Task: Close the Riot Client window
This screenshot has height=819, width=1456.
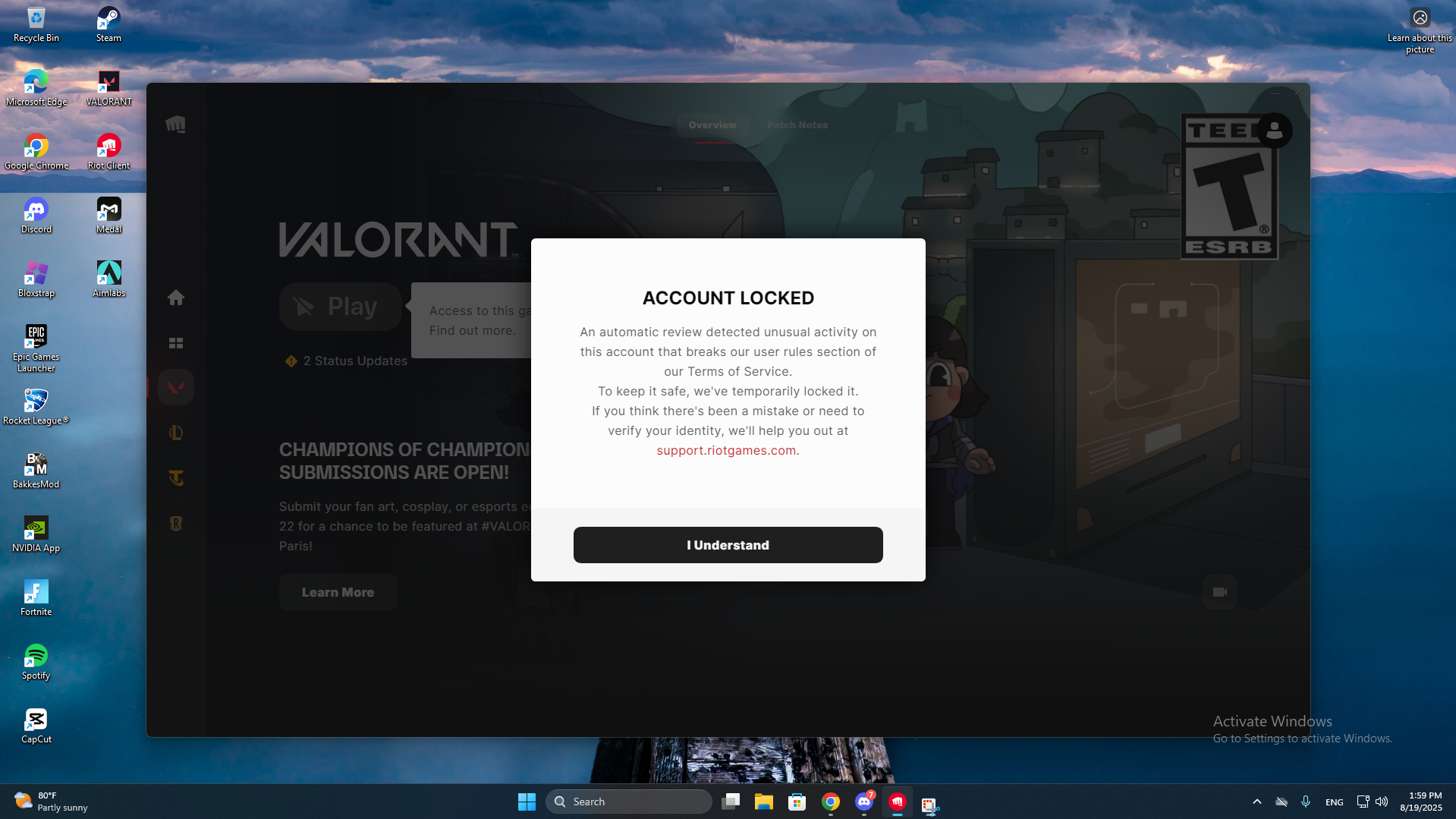Action: pos(1300,92)
